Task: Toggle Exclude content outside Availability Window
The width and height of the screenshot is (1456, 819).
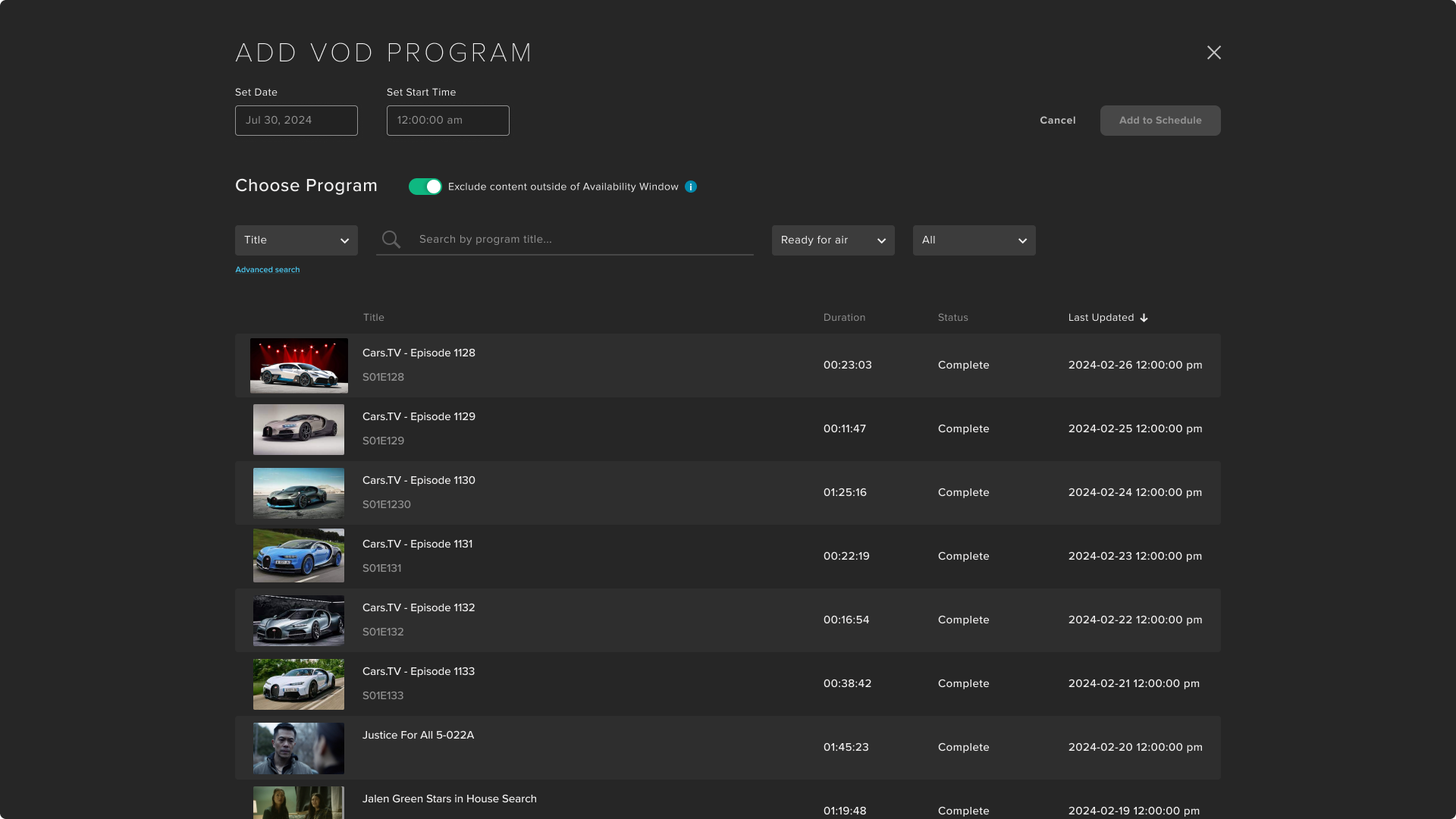Action: point(425,187)
